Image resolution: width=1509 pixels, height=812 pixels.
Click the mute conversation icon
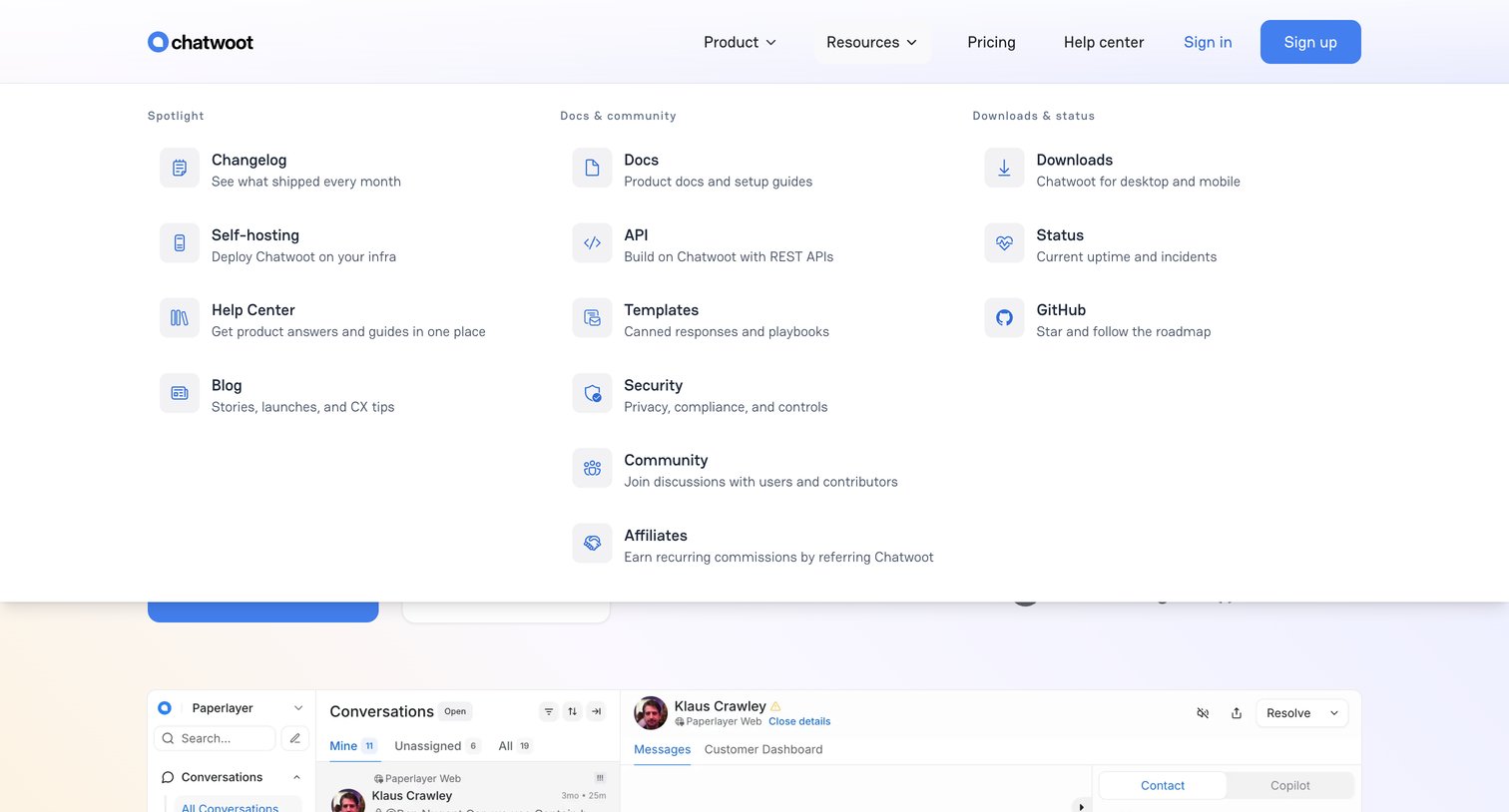[x=1203, y=713]
